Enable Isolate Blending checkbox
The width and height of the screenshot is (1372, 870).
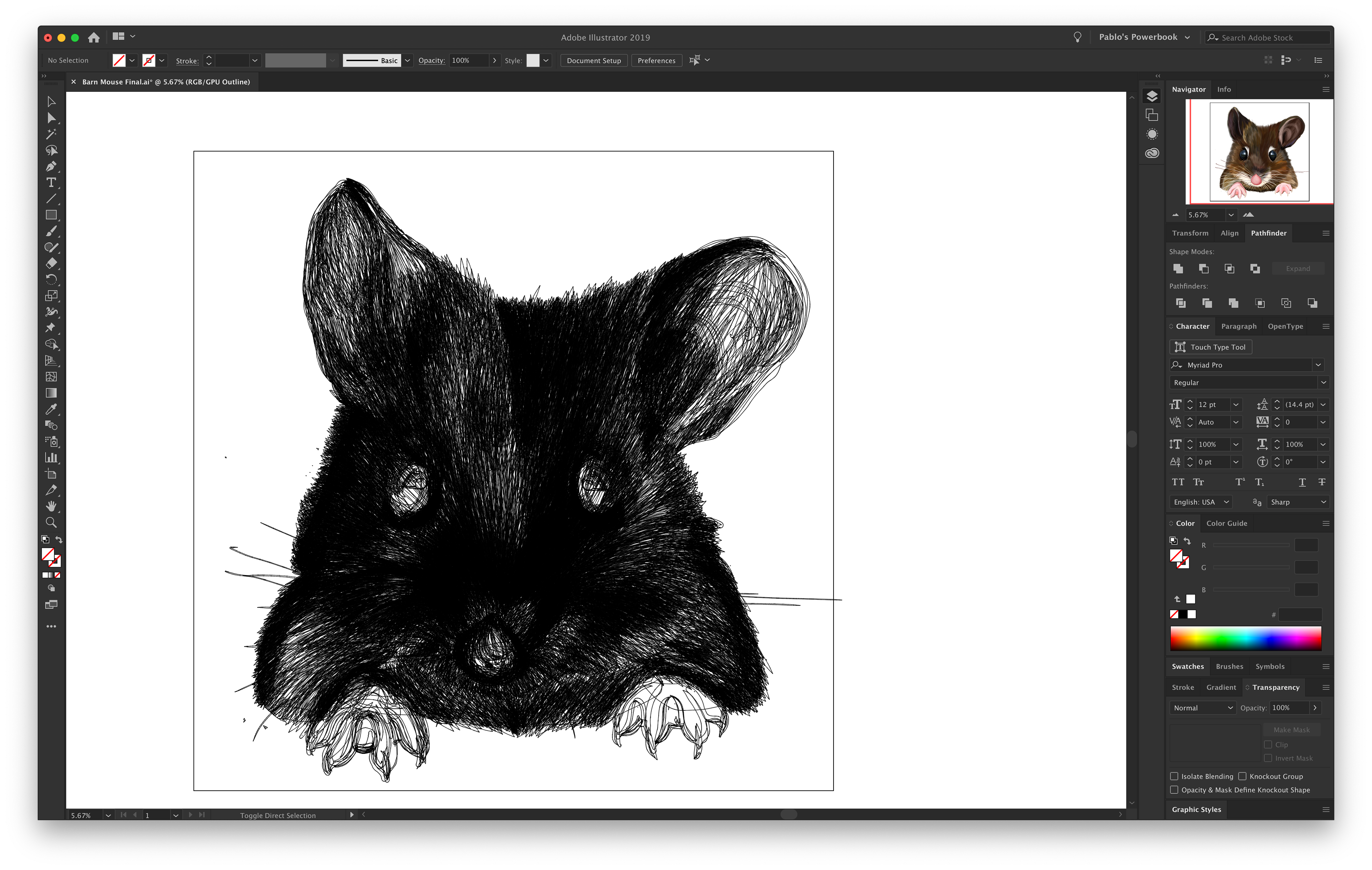tap(1174, 776)
